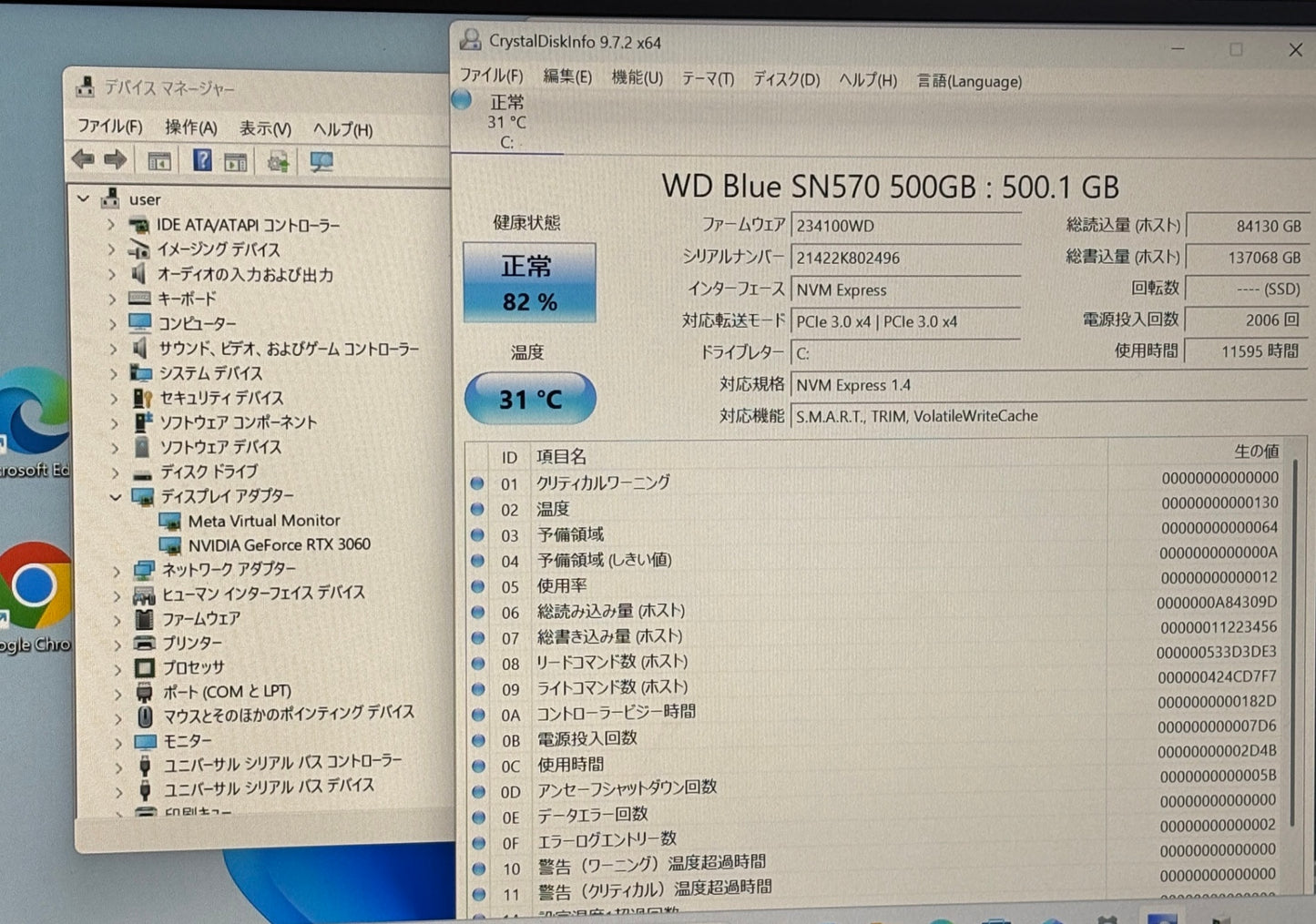Click the Scan for hardware changes icon
This screenshot has width=1316, height=924.
coord(277,161)
